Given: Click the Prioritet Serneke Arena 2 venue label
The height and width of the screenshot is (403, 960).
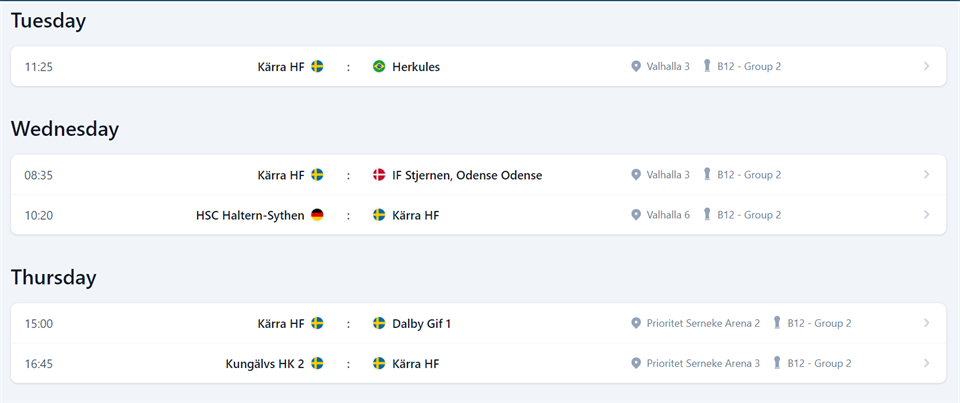Looking at the screenshot, I should pyautogui.click(x=703, y=324).
